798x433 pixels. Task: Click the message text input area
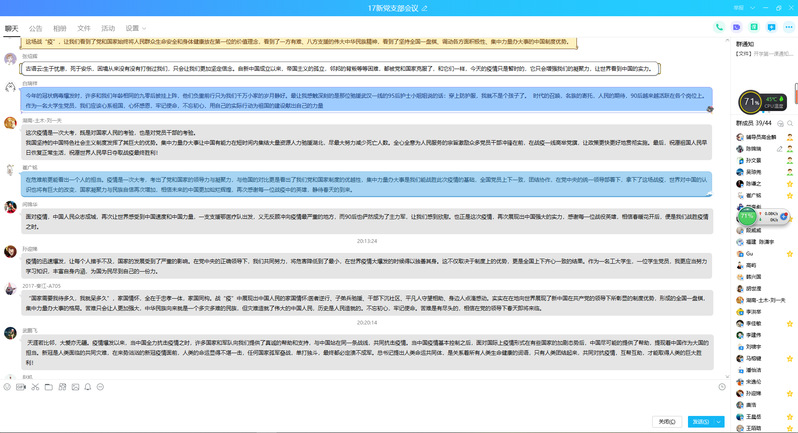(360, 401)
